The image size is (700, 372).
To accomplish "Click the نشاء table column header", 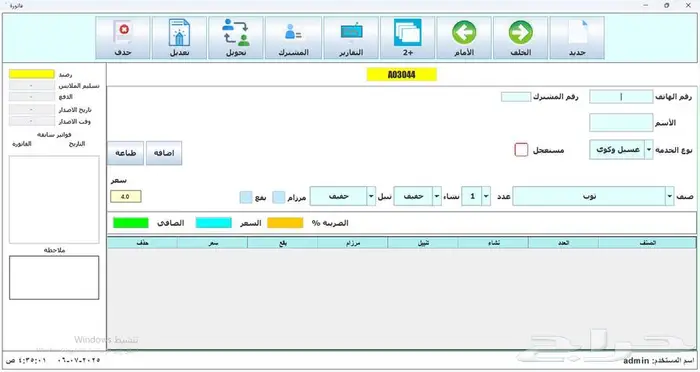I will [493, 243].
